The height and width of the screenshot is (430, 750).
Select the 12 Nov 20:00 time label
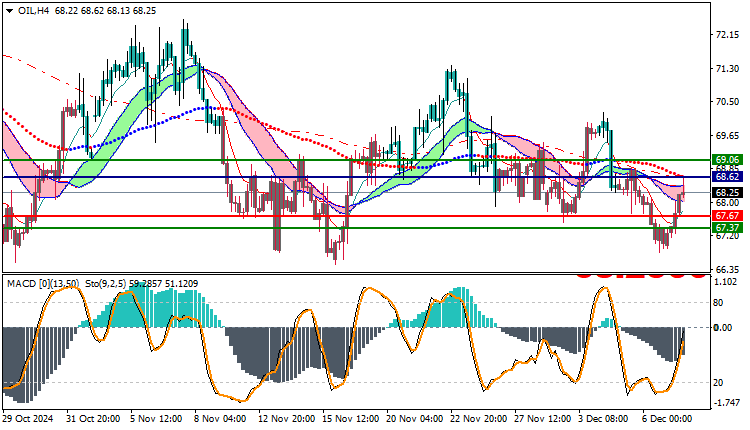pyautogui.click(x=287, y=419)
